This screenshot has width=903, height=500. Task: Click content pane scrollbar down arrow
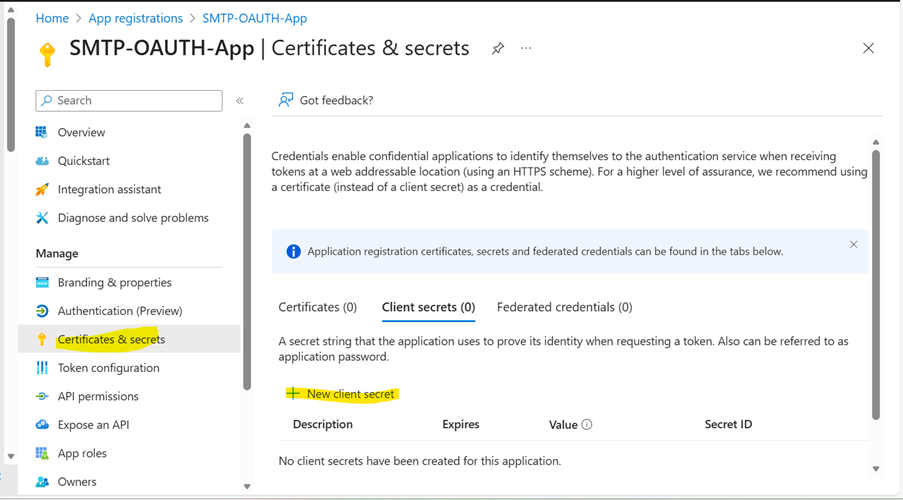[x=876, y=469]
